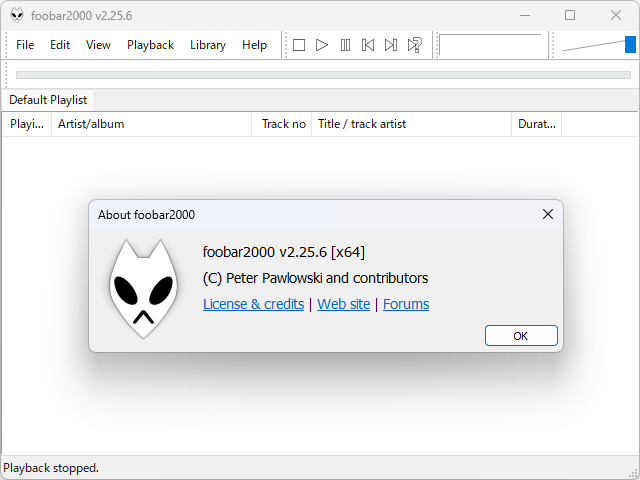
Task: Click the seekbar progress track
Action: coord(323,75)
